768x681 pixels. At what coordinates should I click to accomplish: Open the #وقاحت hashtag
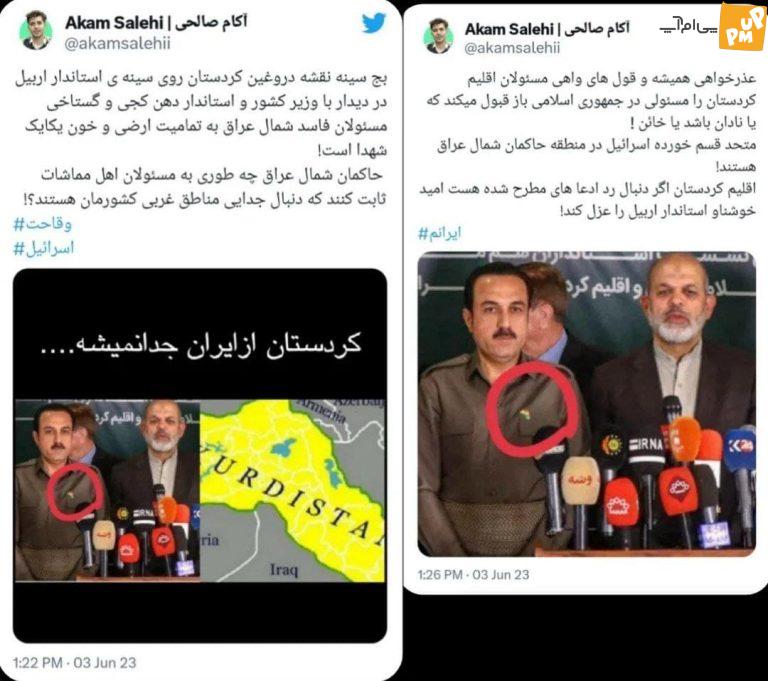point(43,224)
